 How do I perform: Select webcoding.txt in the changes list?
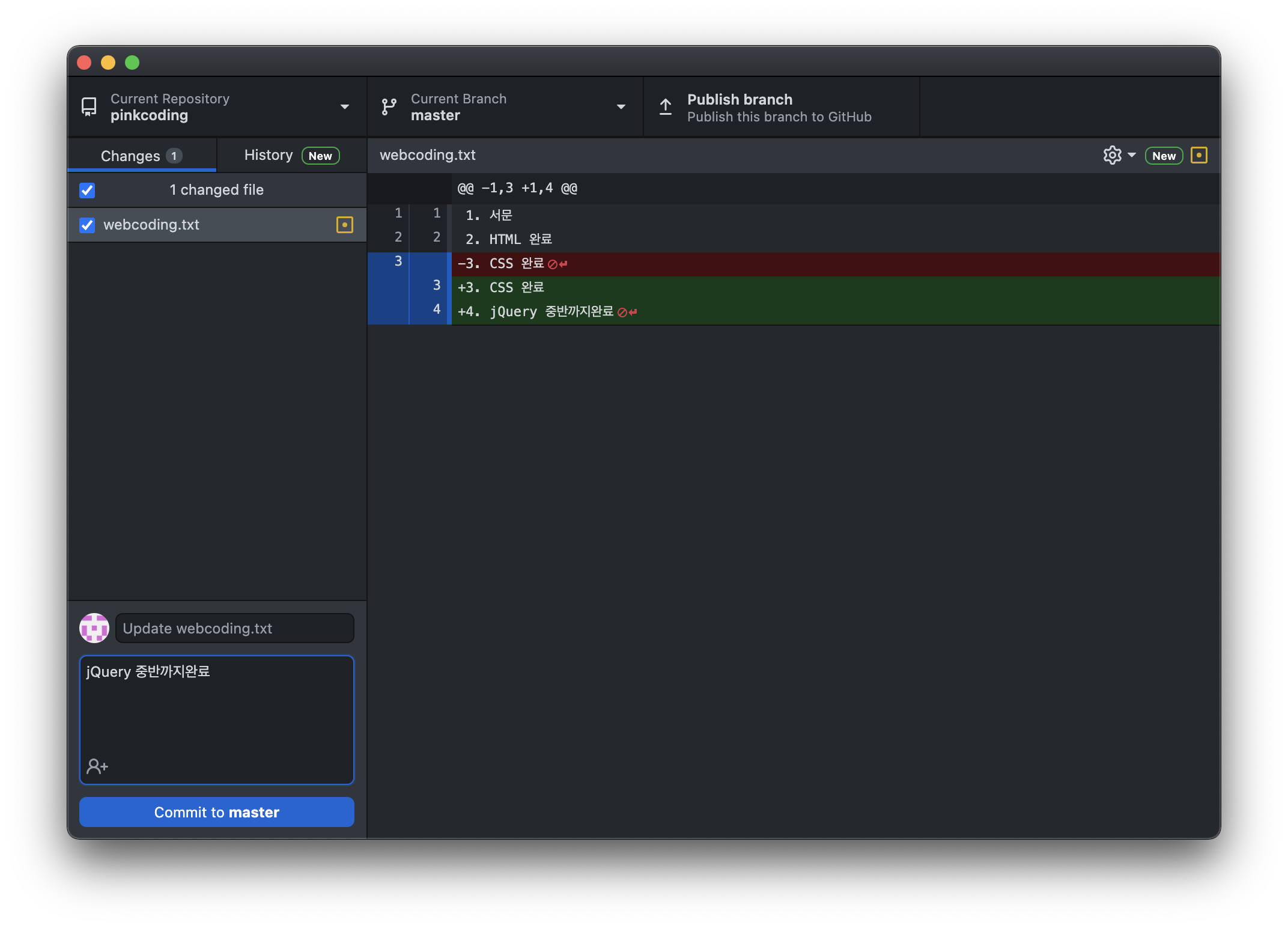point(217,225)
